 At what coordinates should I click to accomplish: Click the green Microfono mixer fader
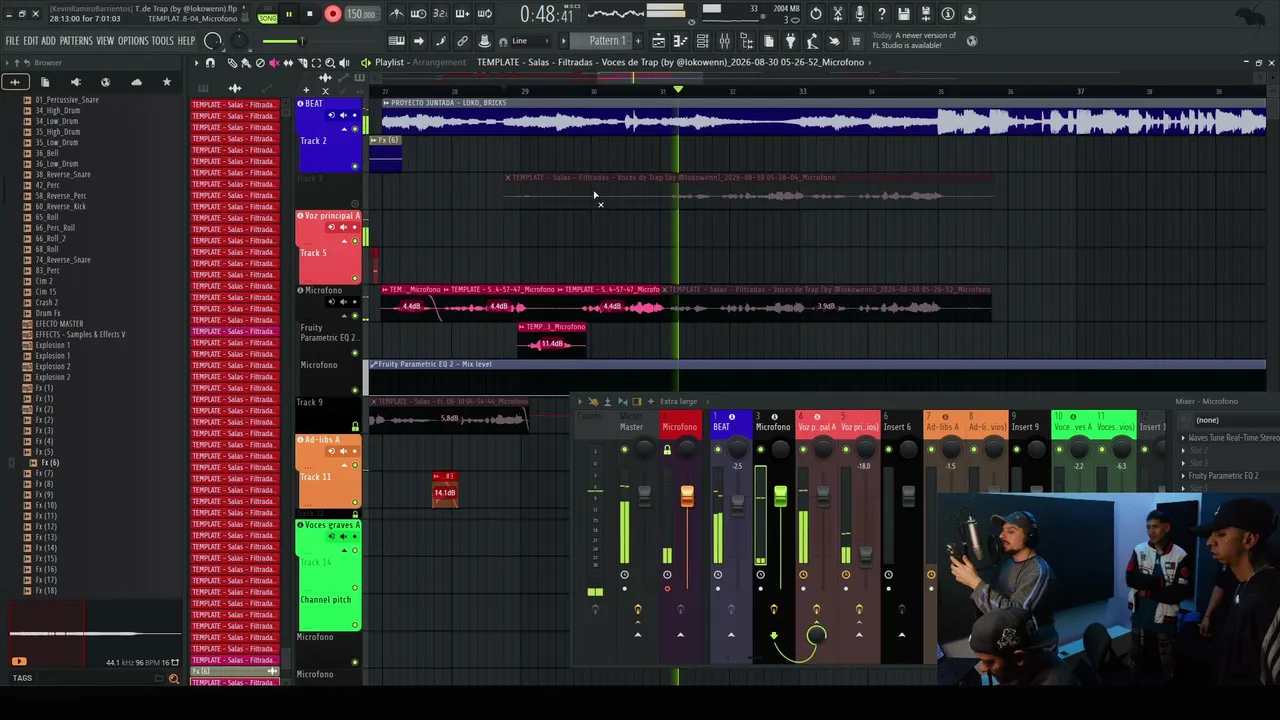click(x=780, y=496)
